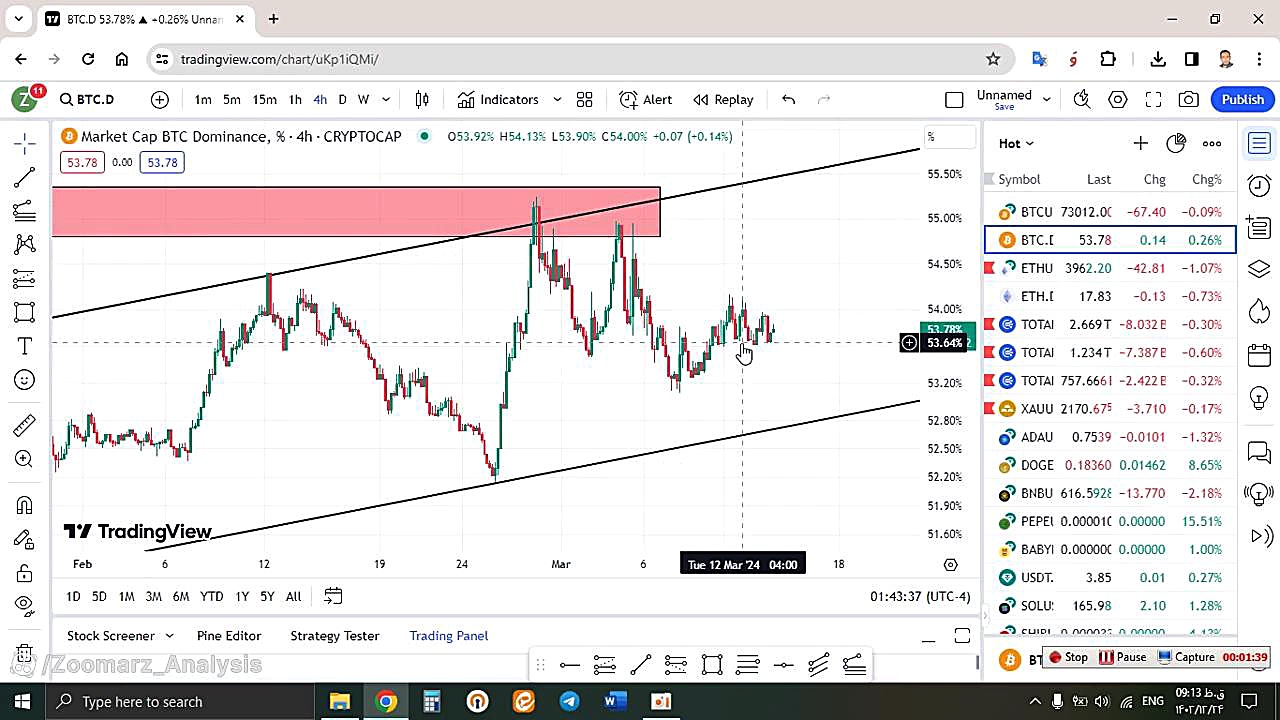The image size is (1280, 720).
Task: Create an Alert
Action: coord(646,99)
